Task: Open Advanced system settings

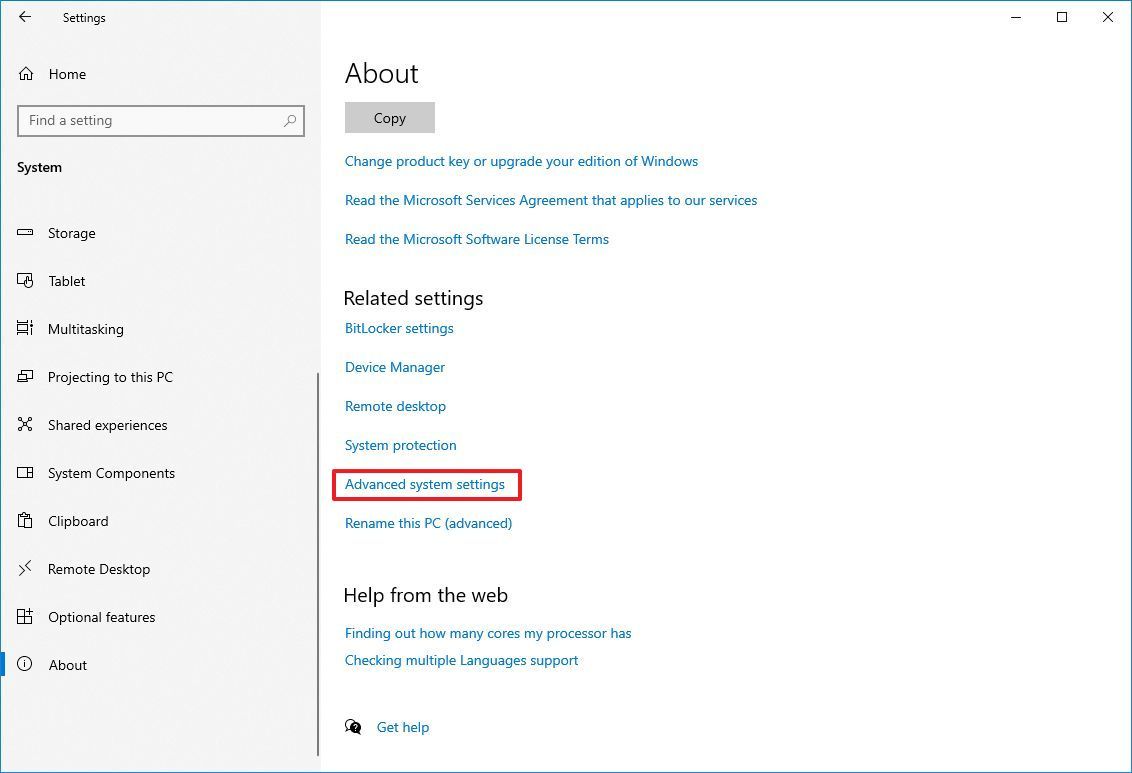Action: click(425, 484)
